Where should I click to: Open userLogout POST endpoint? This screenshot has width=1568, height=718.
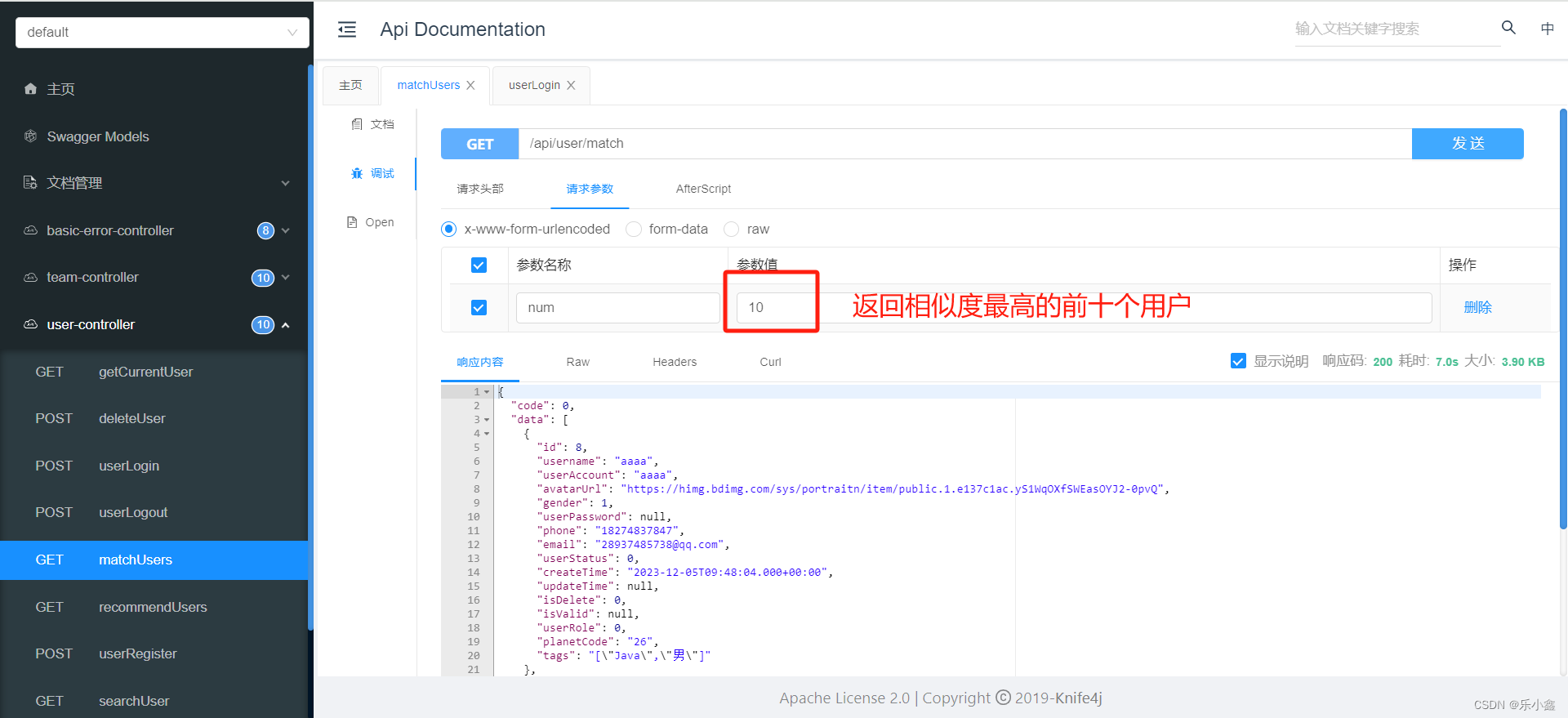[x=154, y=513]
